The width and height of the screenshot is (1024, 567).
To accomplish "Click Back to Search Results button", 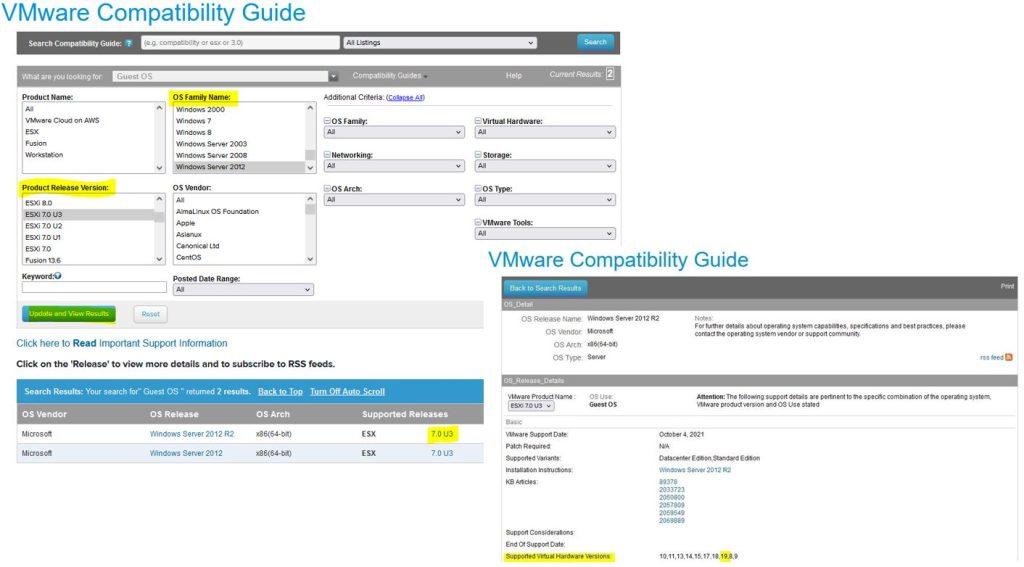I will point(545,288).
